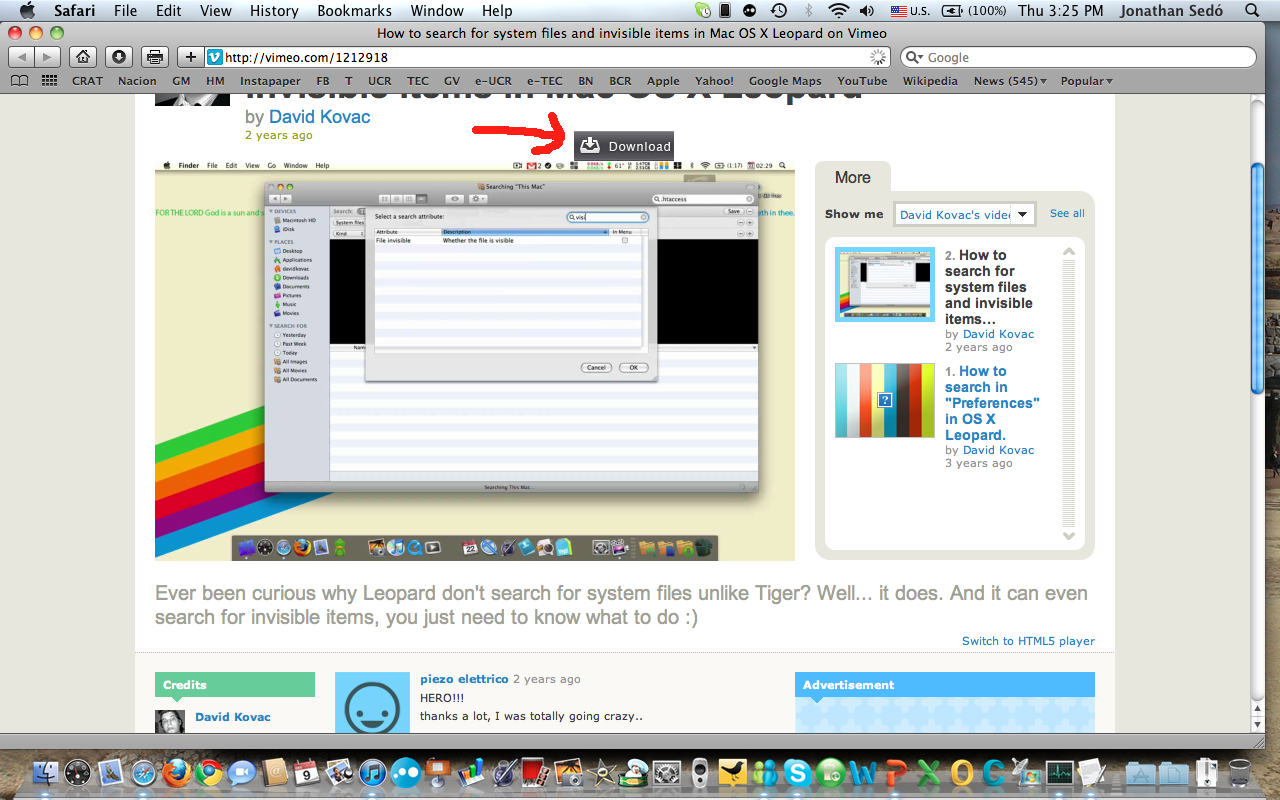Open the File menu
This screenshot has width=1280, height=800.
[125, 11]
